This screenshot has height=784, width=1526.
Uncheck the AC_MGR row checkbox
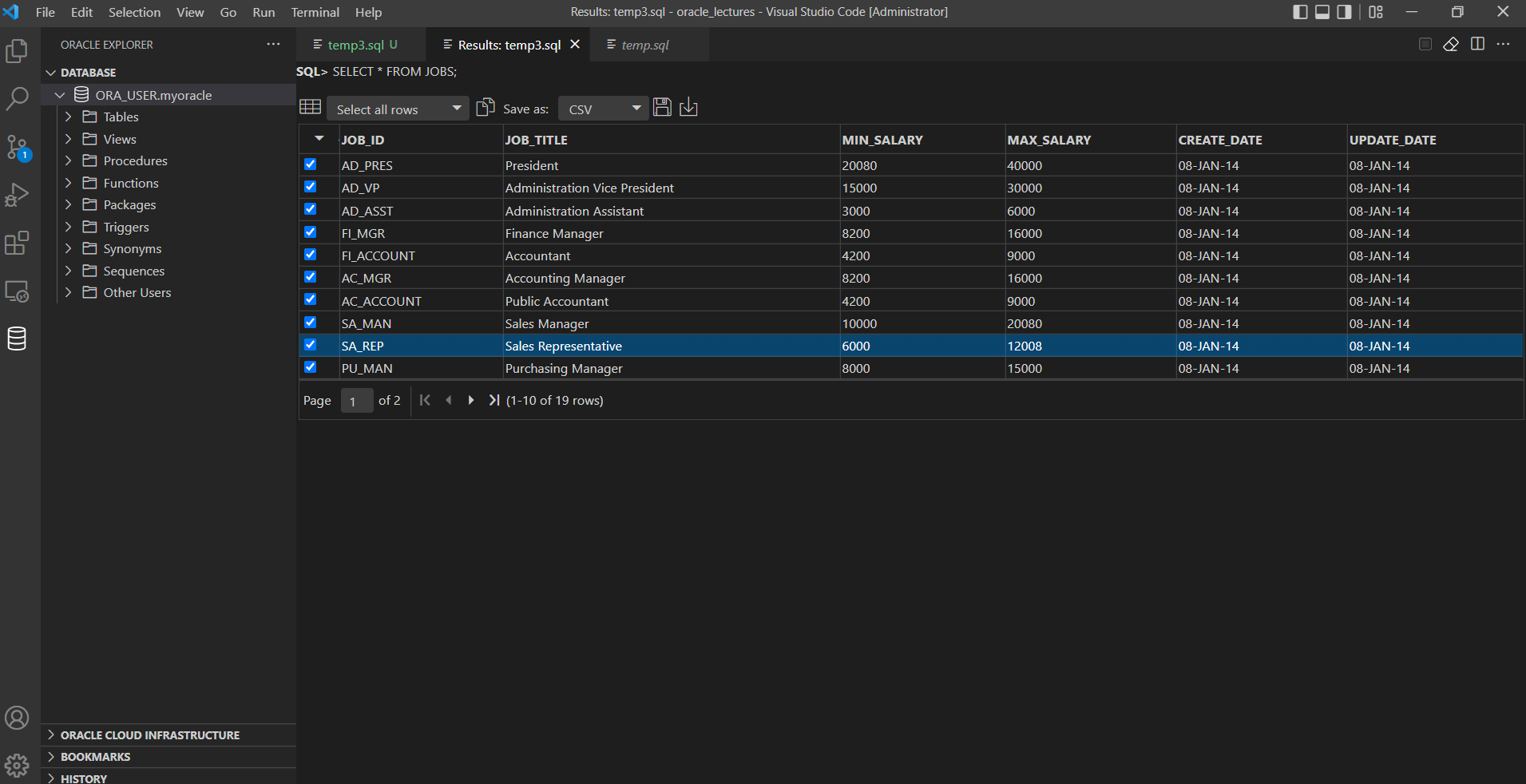[311, 276]
